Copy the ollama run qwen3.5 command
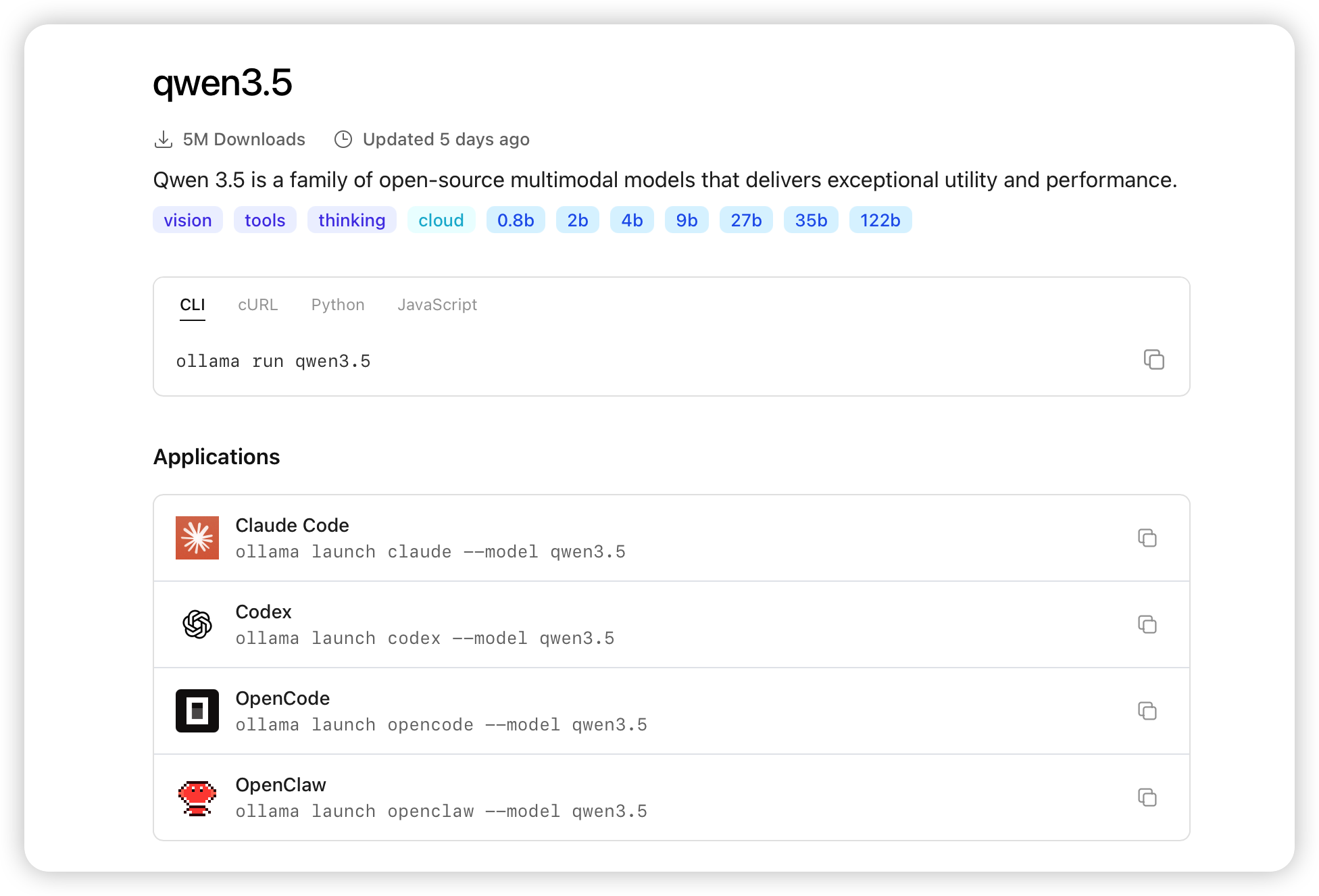The width and height of the screenshot is (1319, 896). tap(1153, 359)
